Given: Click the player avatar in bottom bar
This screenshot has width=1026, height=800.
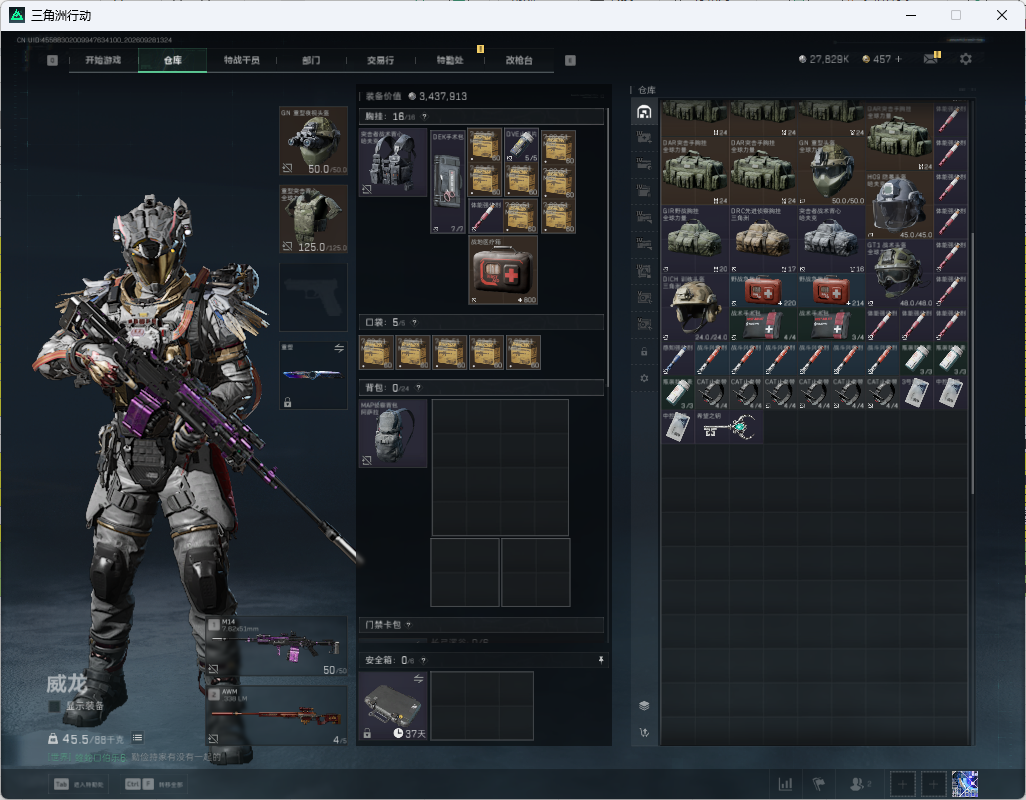Looking at the screenshot, I should [964, 784].
